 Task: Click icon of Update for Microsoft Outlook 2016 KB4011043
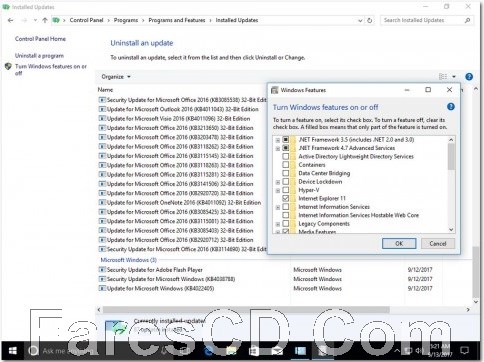[x=102, y=109]
